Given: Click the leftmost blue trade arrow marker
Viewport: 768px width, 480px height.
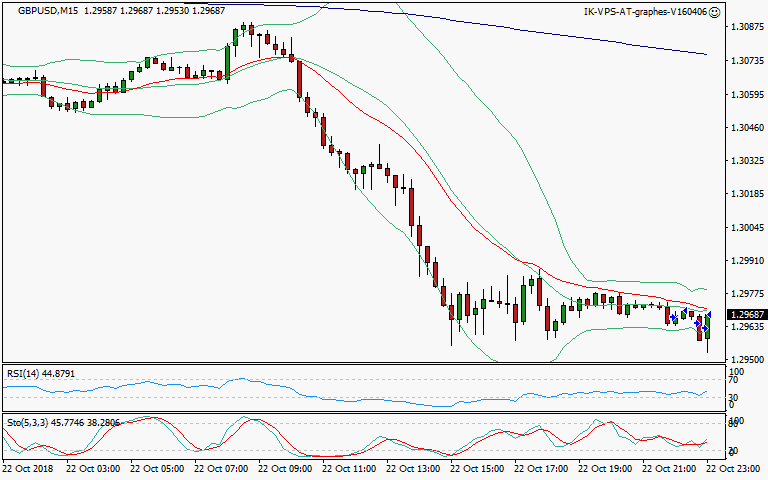Looking at the screenshot, I should [673, 317].
